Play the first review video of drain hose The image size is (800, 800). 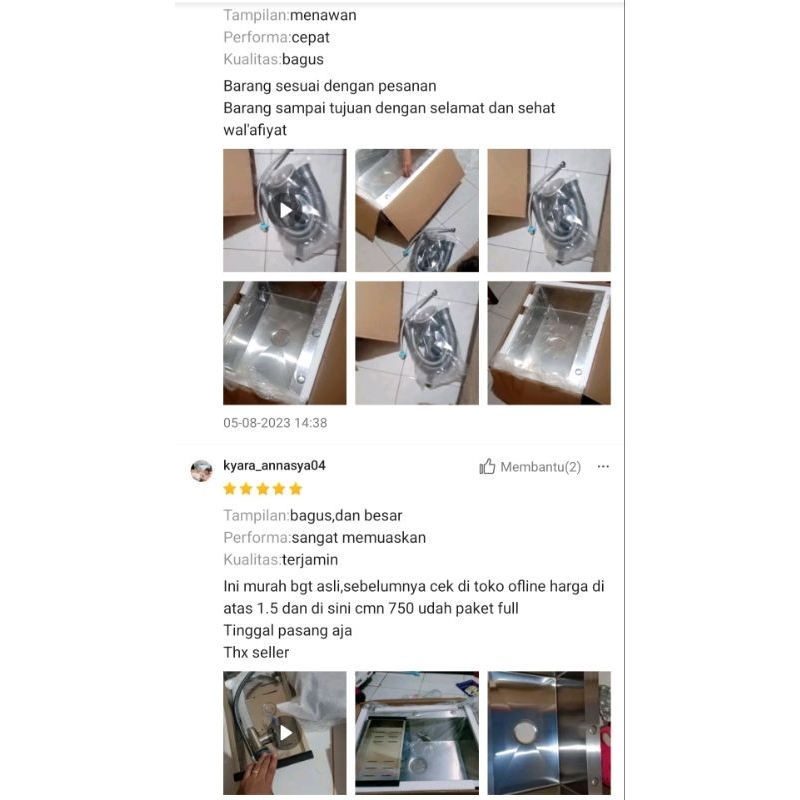[x=285, y=210]
